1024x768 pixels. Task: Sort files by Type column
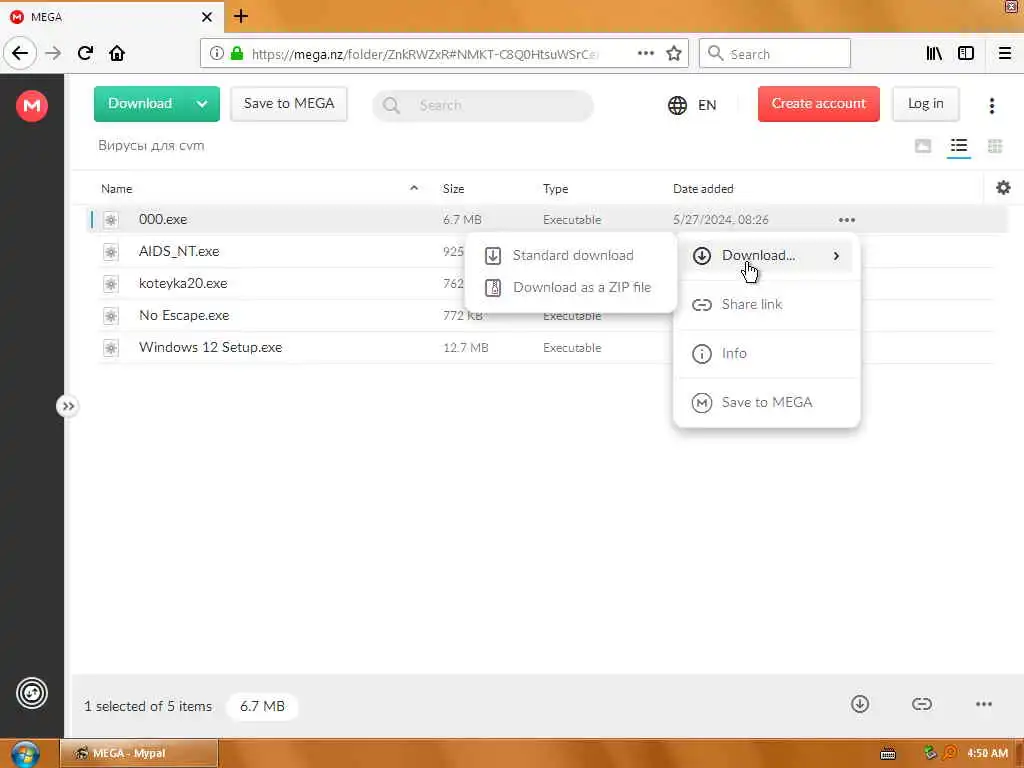click(x=555, y=189)
